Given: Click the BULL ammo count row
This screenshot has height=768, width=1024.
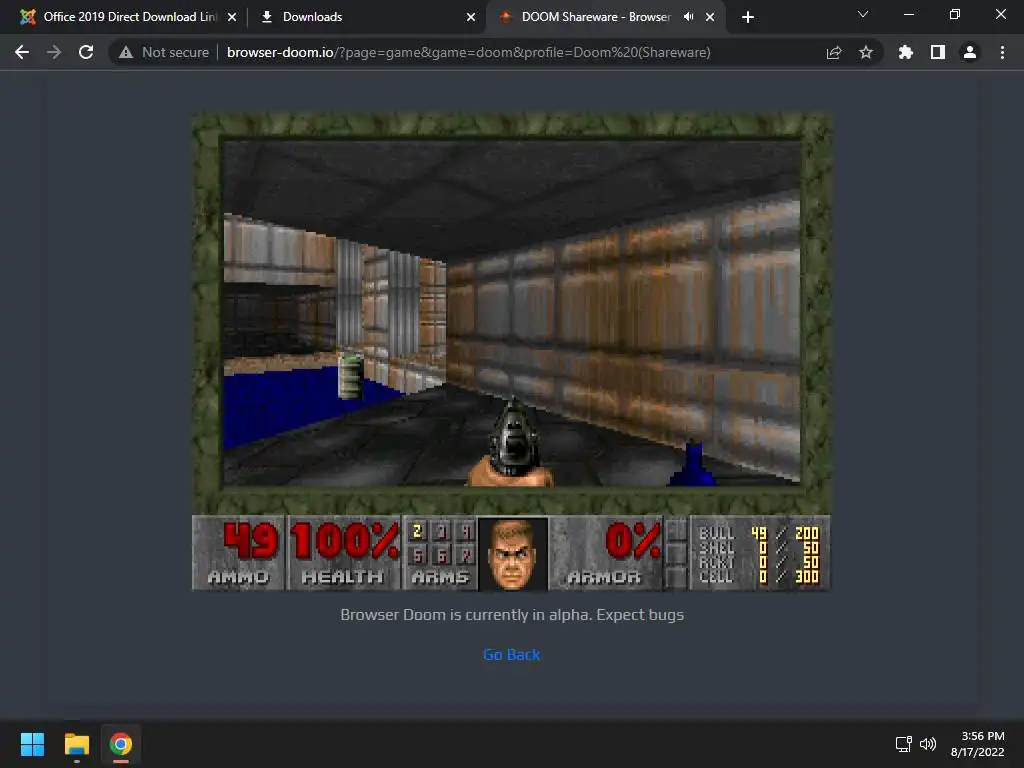Looking at the screenshot, I should point(759,534).
